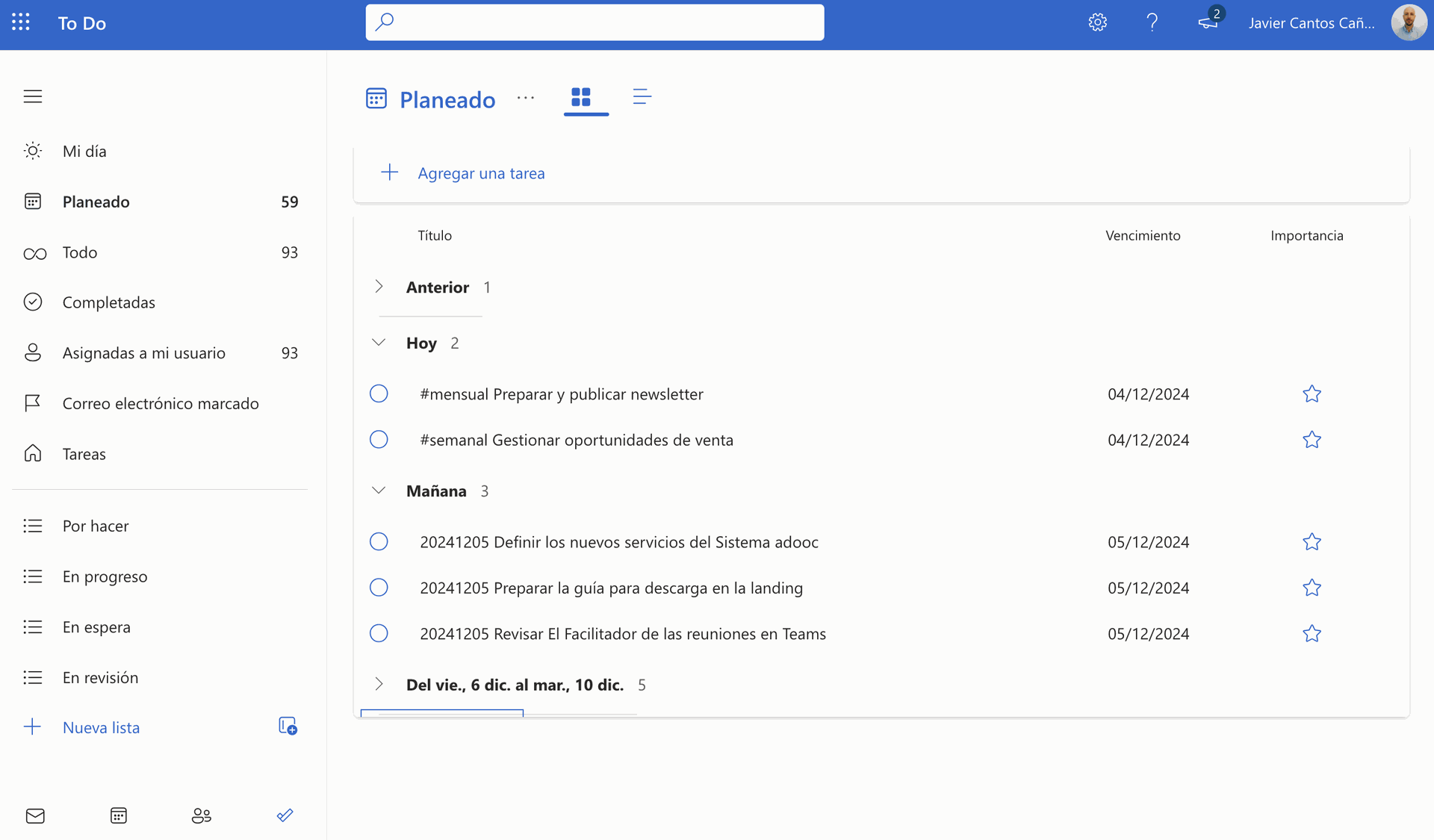Viewport: 1434px width, 840px height.
Task: Click the new group icon beside Nueva lista
Action: 288,726
